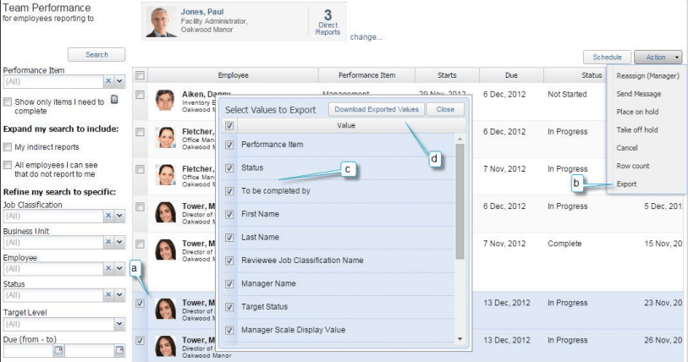This screenshot has width=688, height=362.
Task: Clear the Employee filter with X icon
Action: point(108,268)
